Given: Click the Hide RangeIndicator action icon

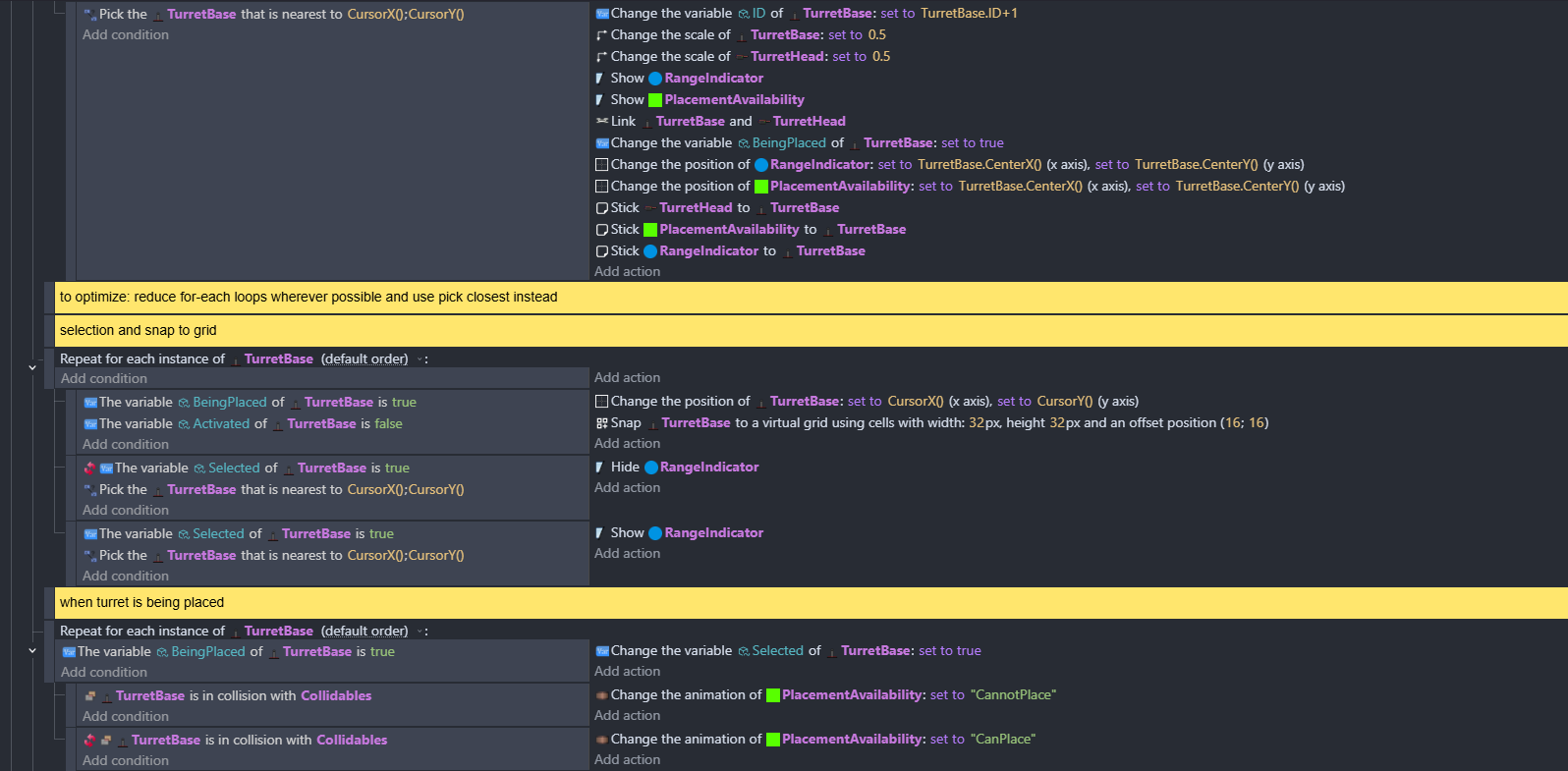Looking at the screenshot, I should click(600, 468).
